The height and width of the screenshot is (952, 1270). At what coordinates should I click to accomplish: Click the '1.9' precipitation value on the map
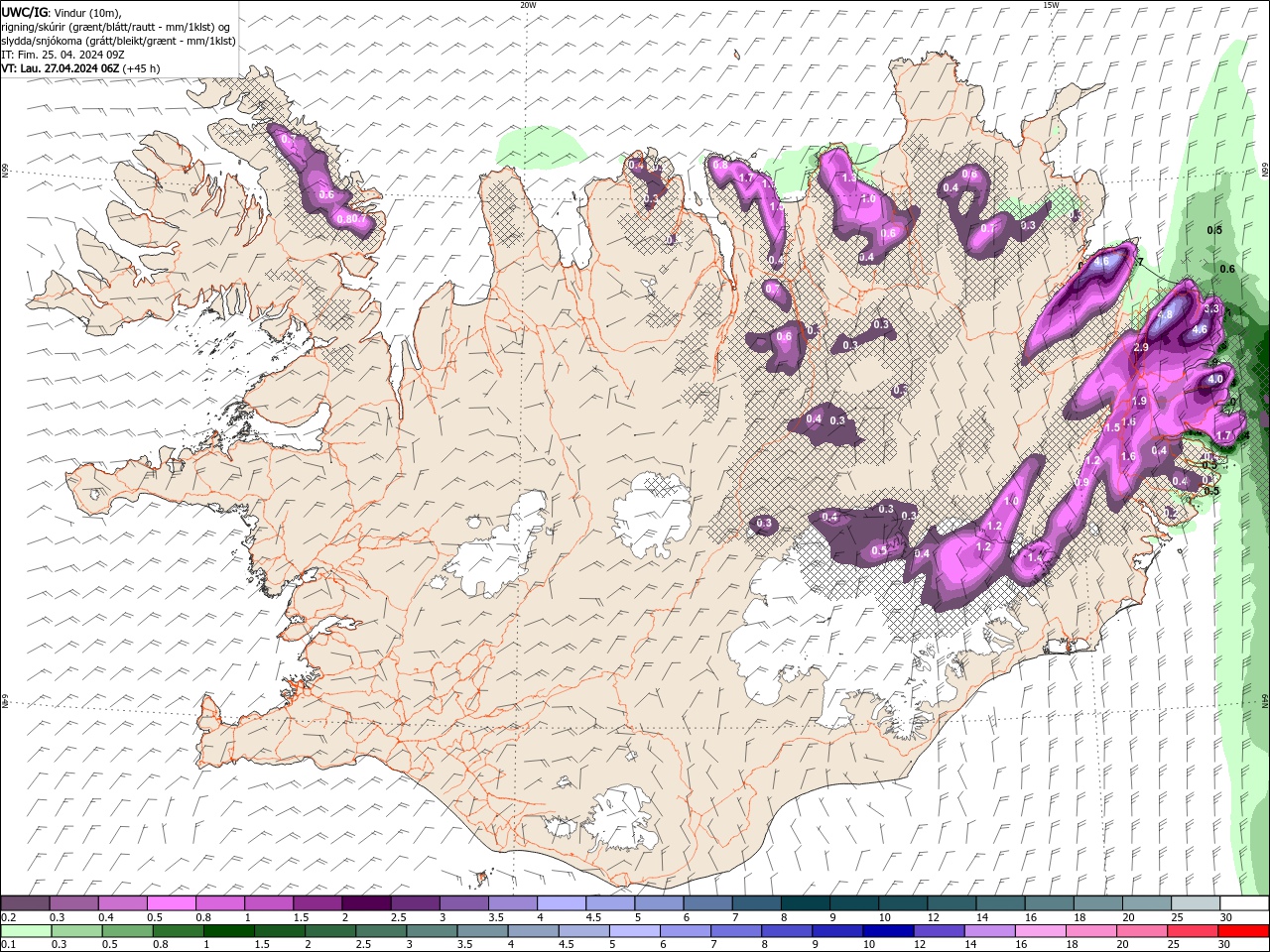click(x=1139, y=401)
